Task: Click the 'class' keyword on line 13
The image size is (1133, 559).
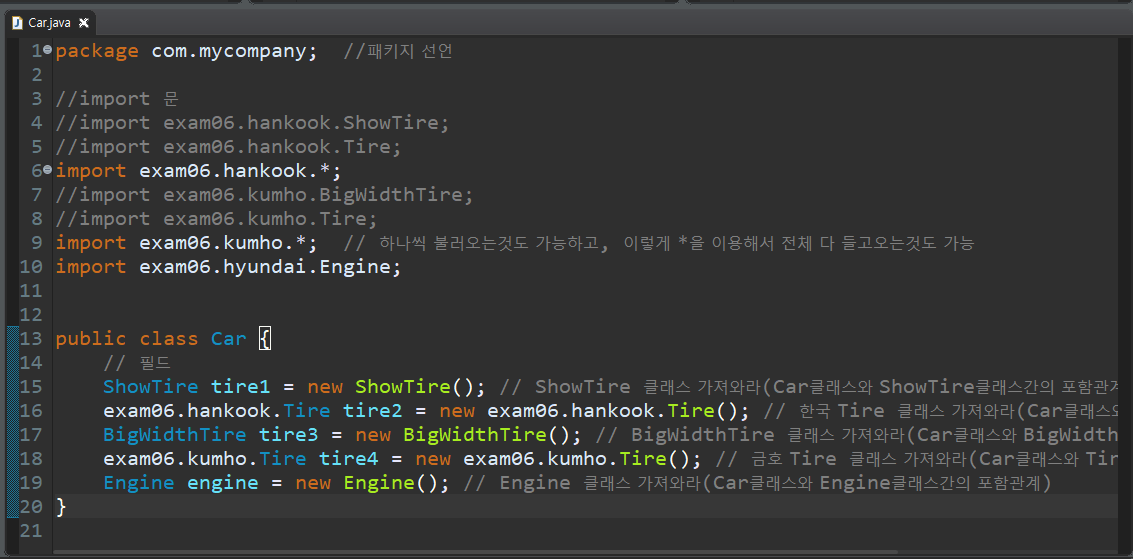Action: [x=169, y=339]
